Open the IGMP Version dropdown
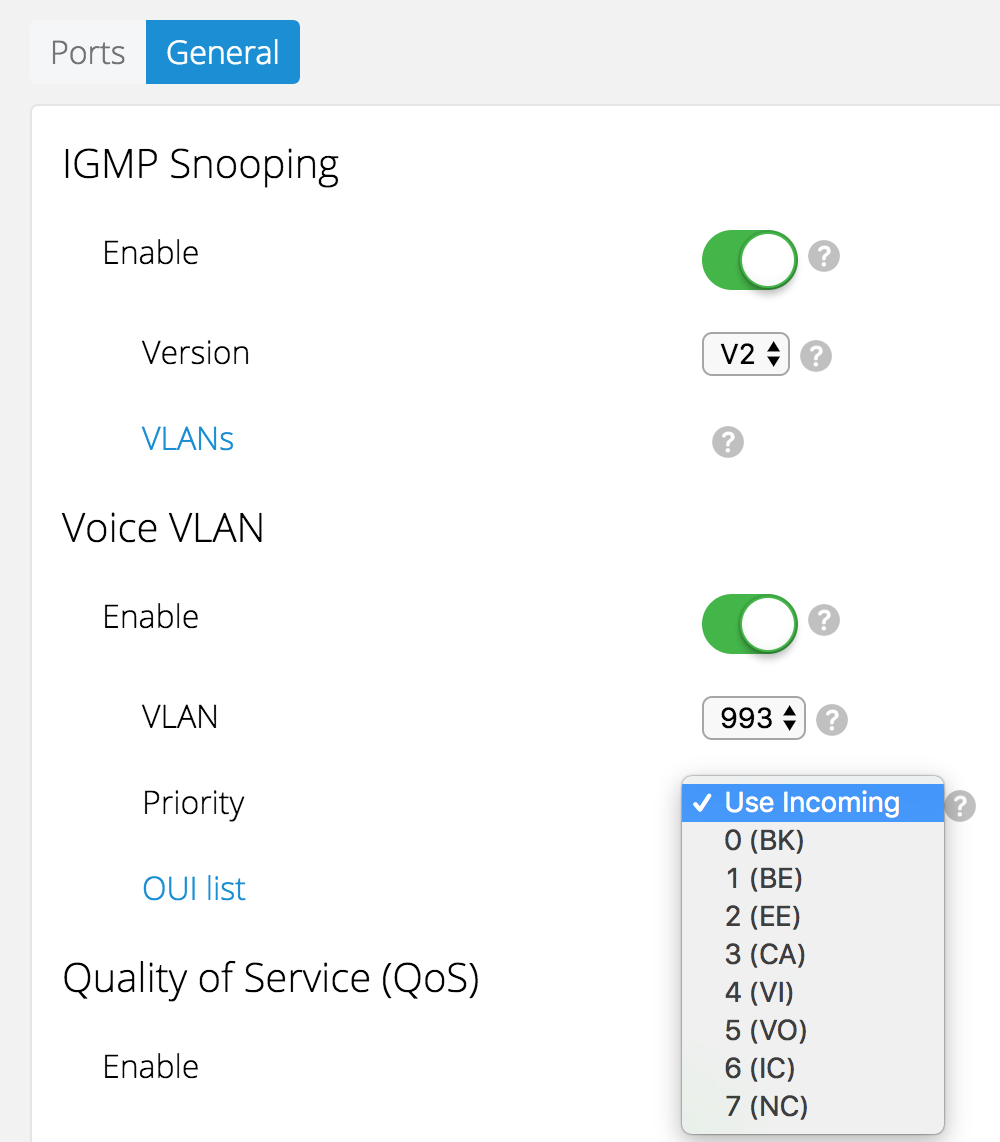 click(x=745, y=354)
